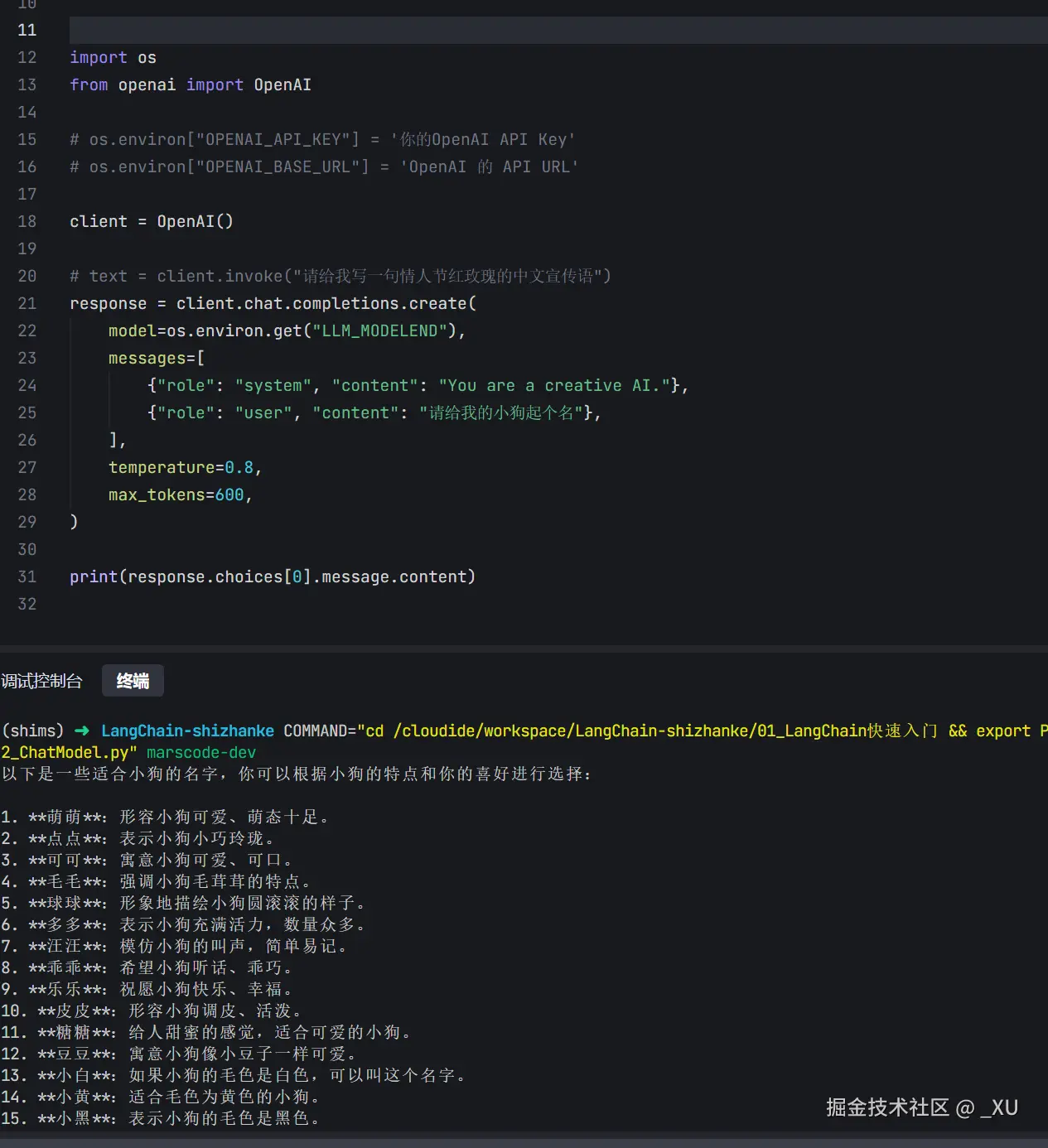Click the commented OPENAI_API_KEY line
The width and height of the screenshot is (1048, 1148).
pyautogui.click(x=321, y=139)
